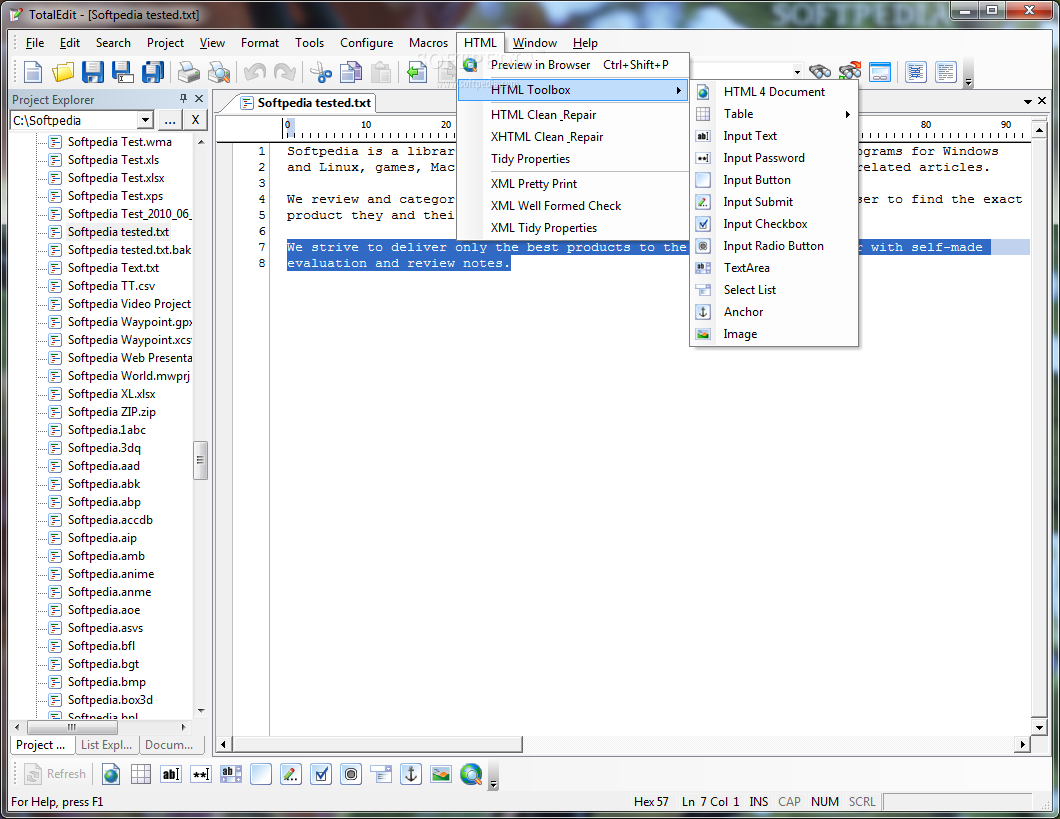Expand the HTML Toolbox submenu entry
Viewport: 1060px width, 819px height.
(x=572, y=90)
